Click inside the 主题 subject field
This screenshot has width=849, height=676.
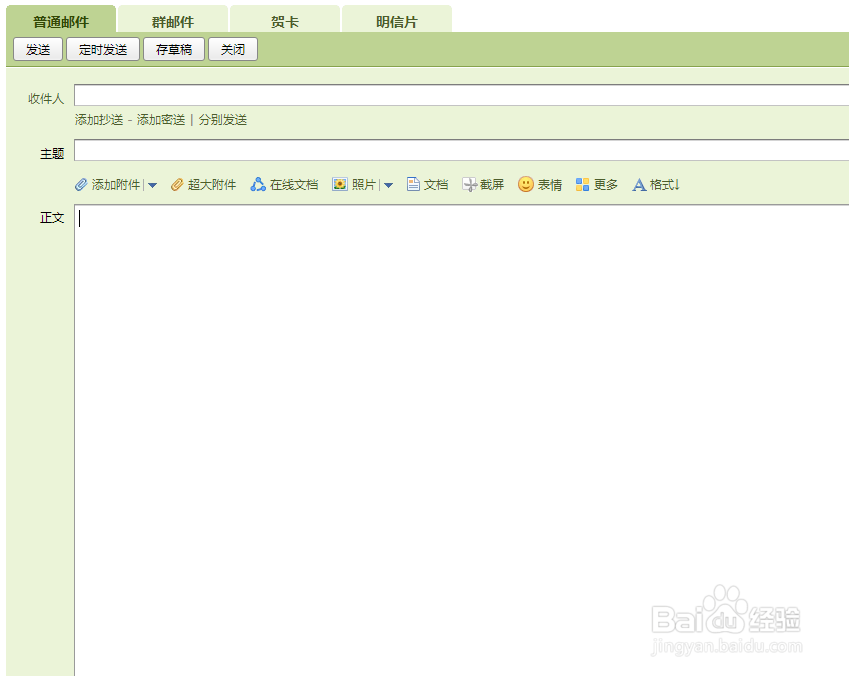(400, 152)
